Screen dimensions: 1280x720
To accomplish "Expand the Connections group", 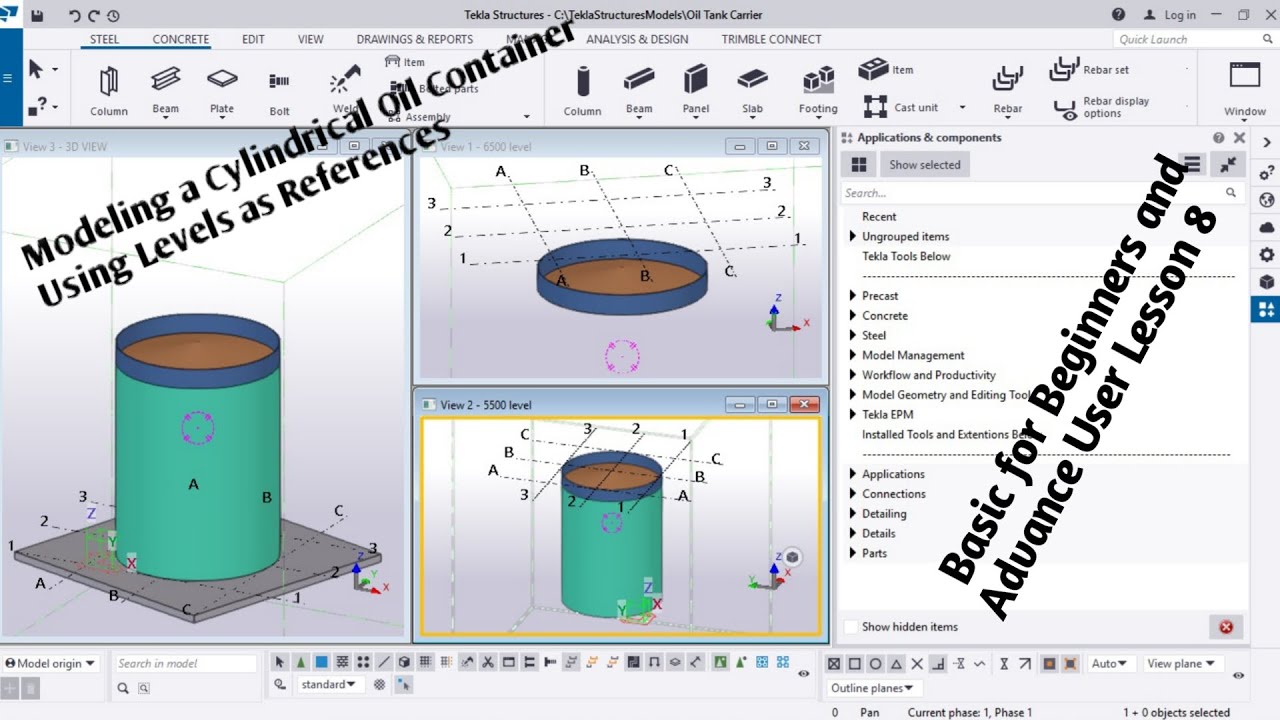I will 853,494.
